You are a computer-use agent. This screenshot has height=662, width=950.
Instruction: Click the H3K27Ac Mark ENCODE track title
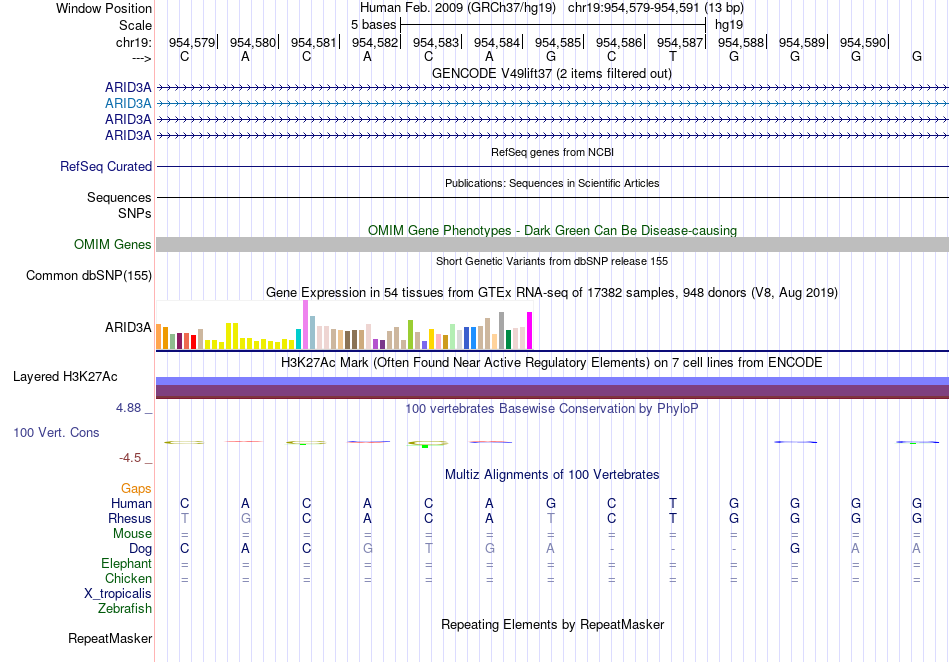tap(552, 363)
